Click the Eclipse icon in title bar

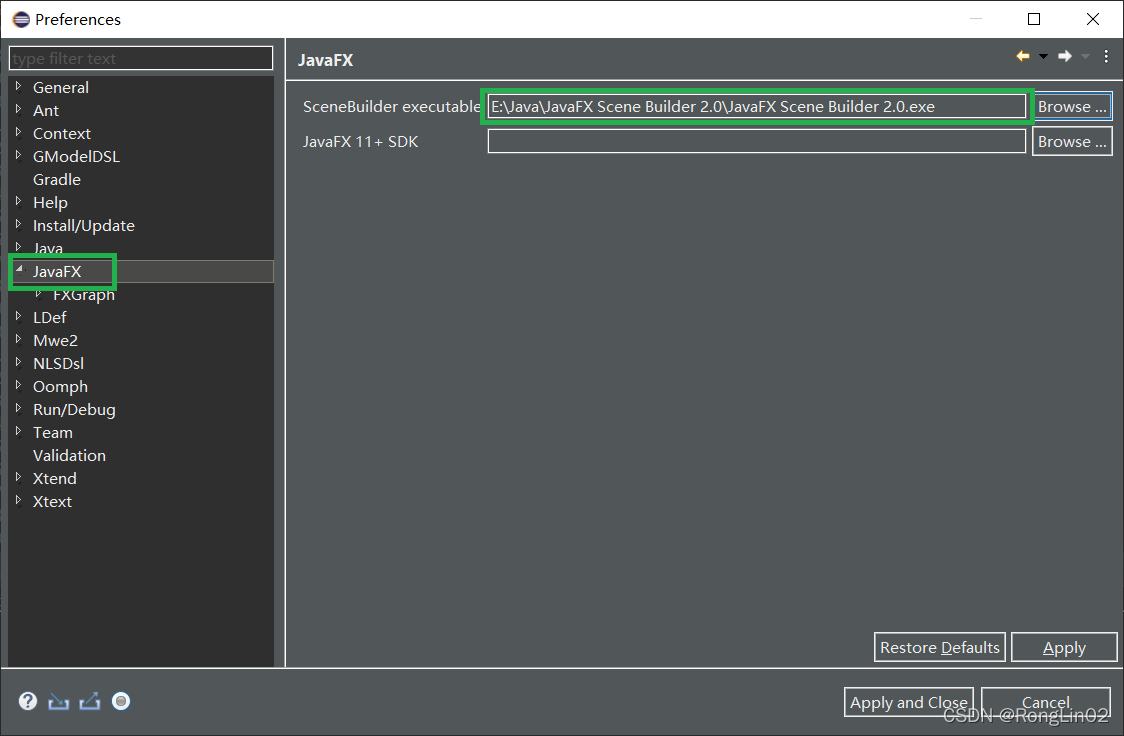coord(22,19)
